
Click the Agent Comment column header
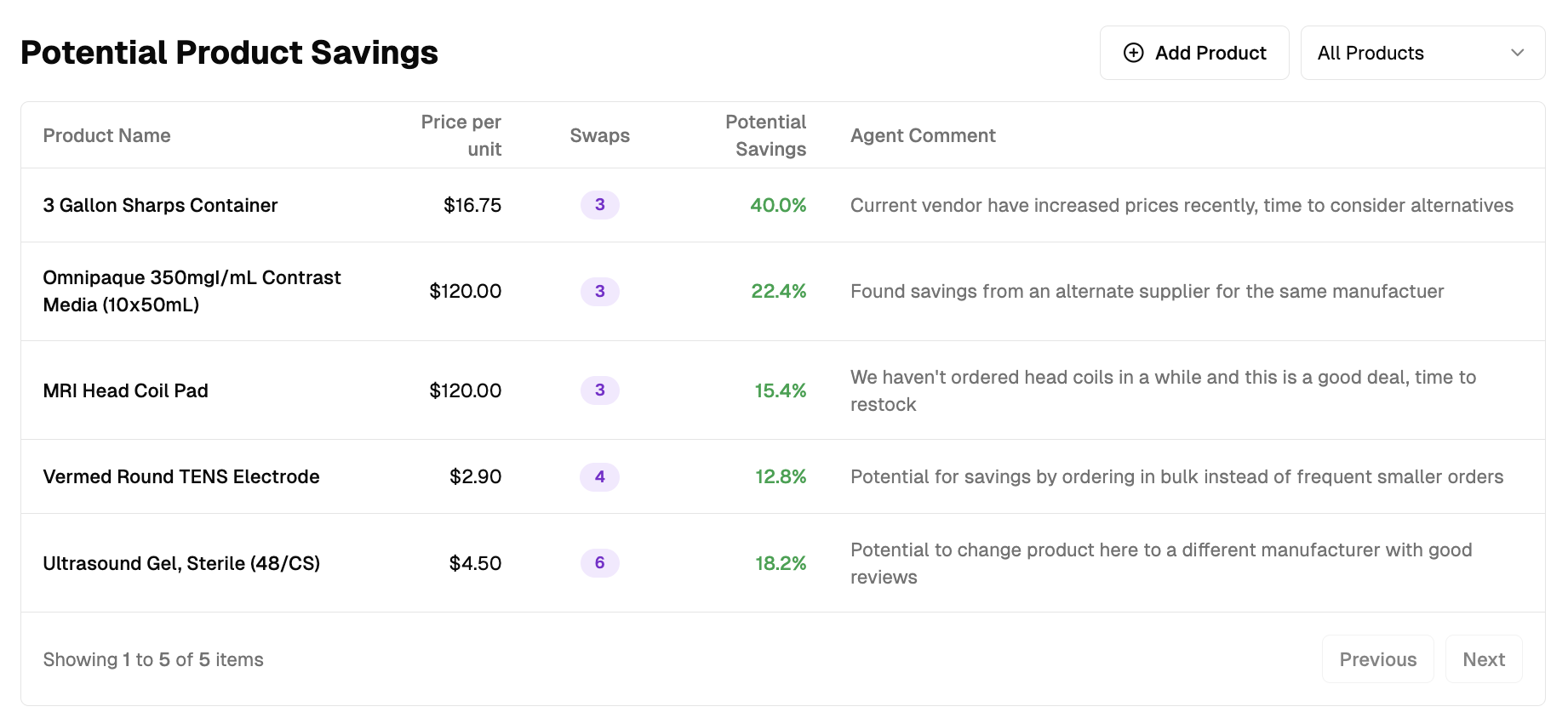pos(923,135)
